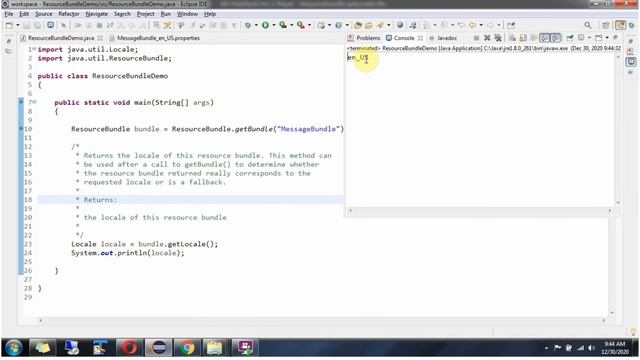Click the External Tools run icon
Screen dimensions: 640x360
(x=301, y=25)
